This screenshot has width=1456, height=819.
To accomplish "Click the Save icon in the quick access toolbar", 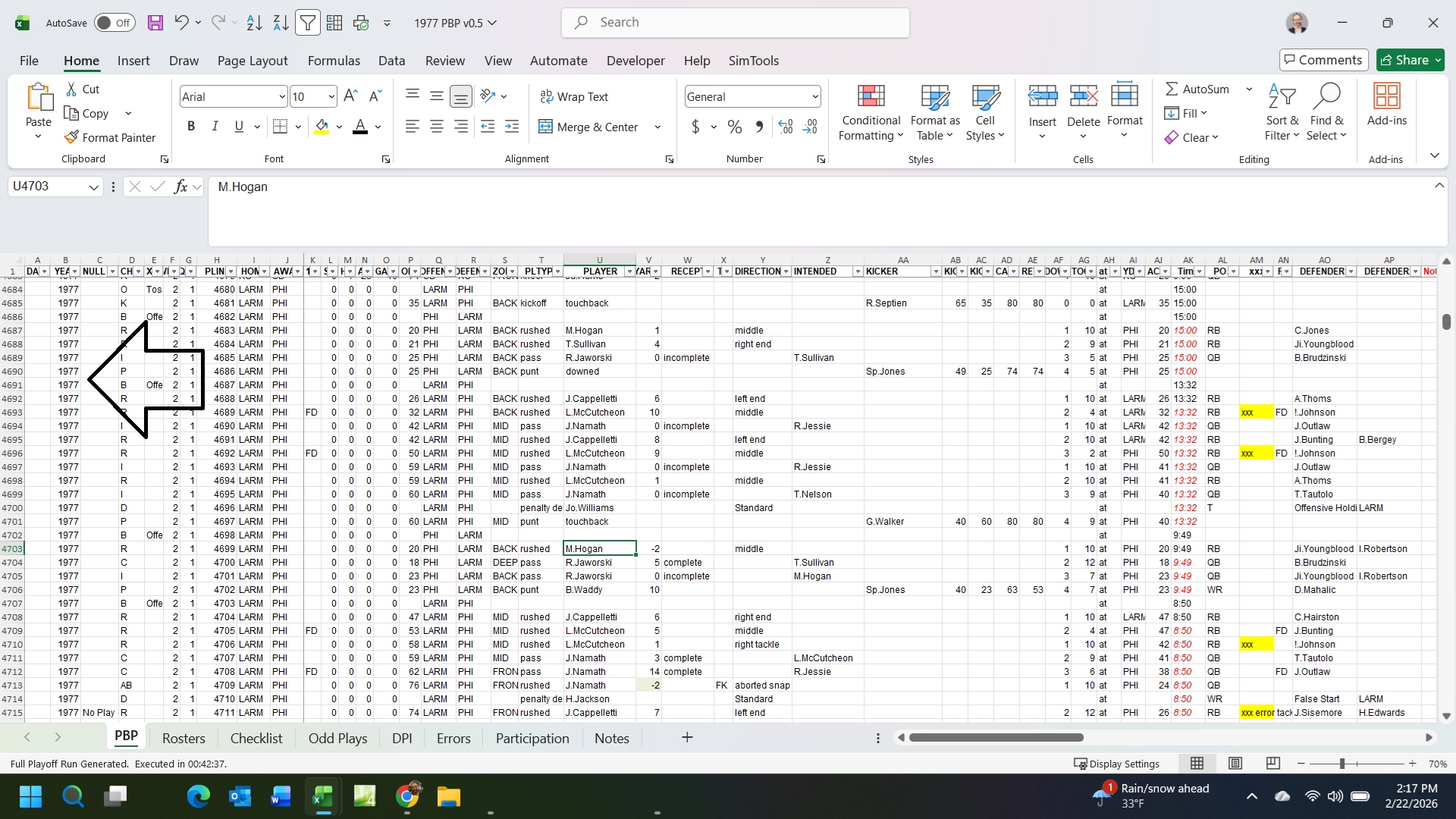I will pos(155,23).
